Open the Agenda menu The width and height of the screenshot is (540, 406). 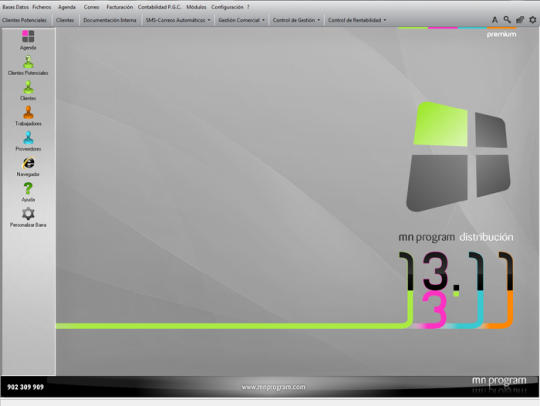point(67,7)
